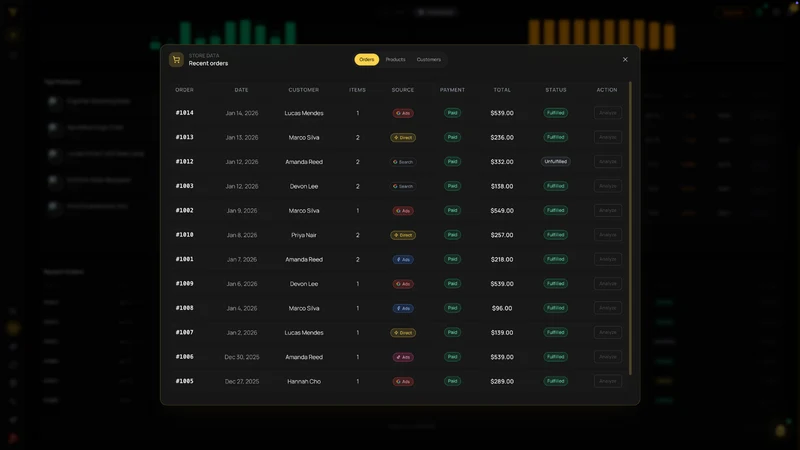Screen dimensions: 800x450
Task: Click customer Lucas Mendes in order #1014
Action: pyautogui.click(x=304, y=113)
